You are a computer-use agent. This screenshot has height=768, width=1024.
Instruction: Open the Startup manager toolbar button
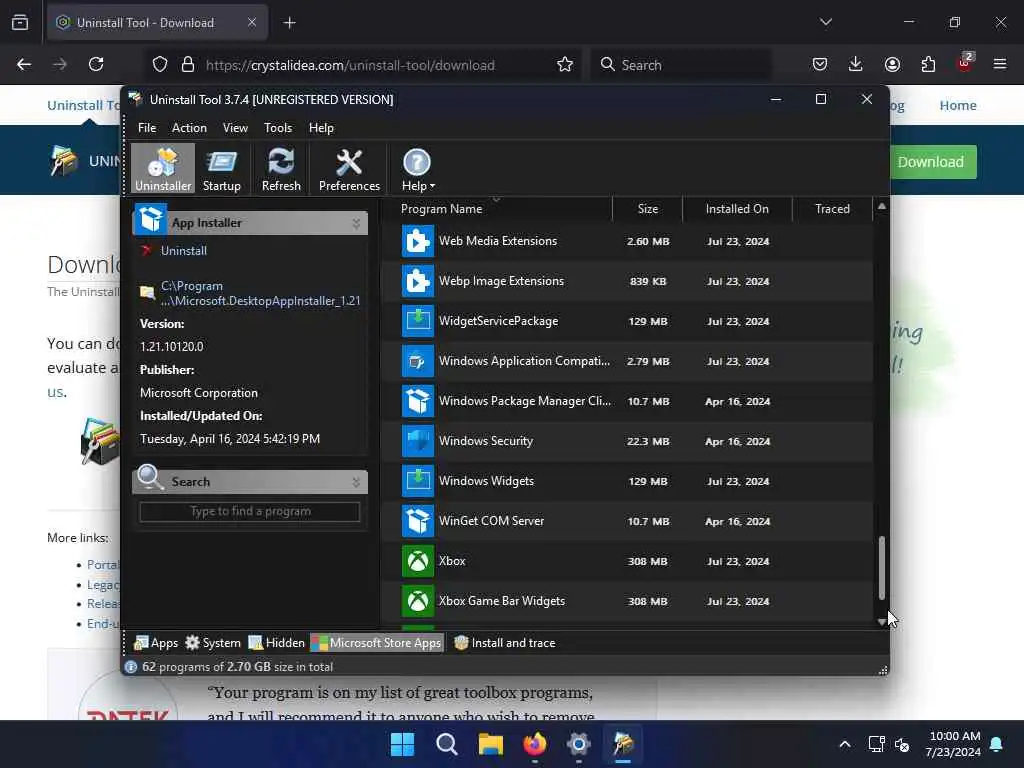[221, 169]
